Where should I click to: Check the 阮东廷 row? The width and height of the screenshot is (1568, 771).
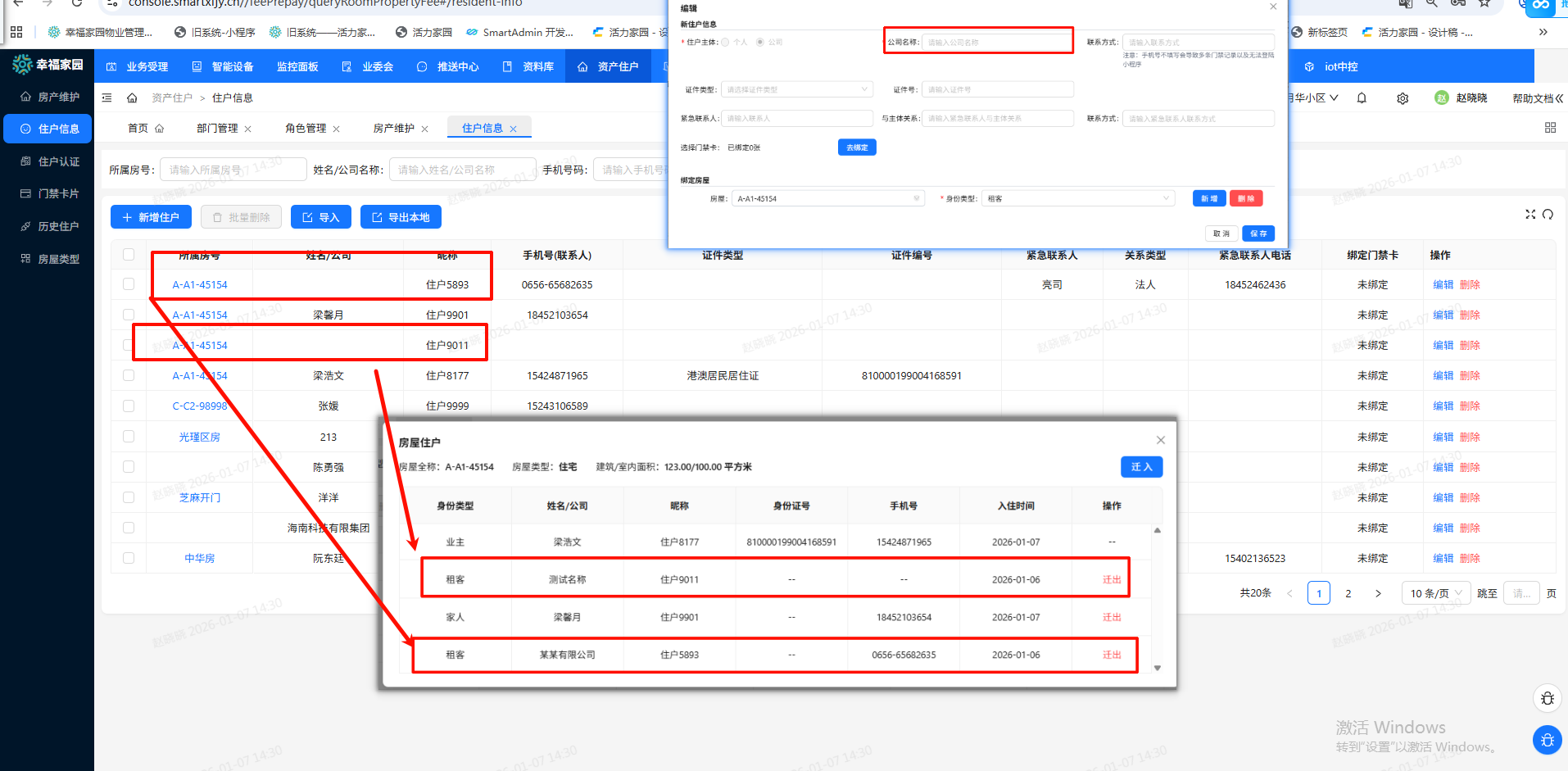[x=129, y=558]
